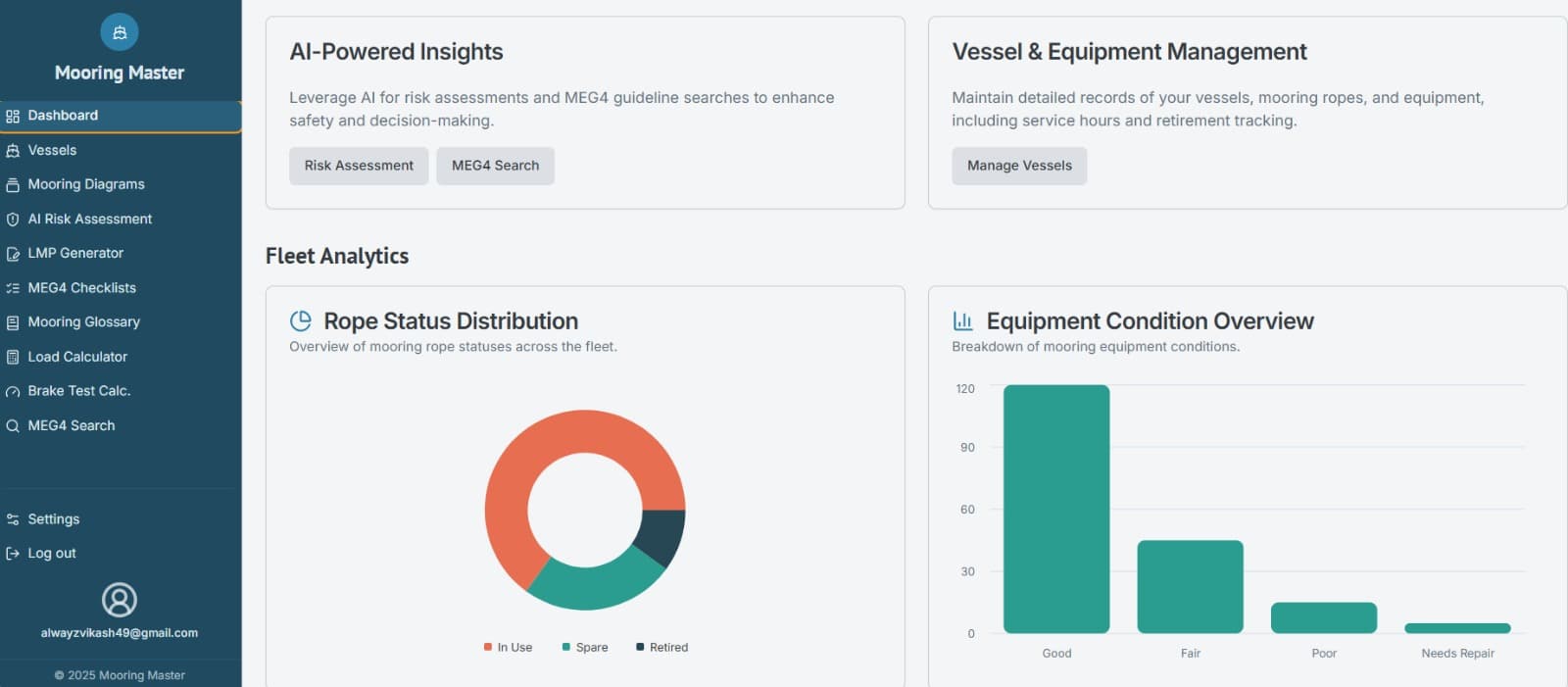Click the MEG4 Search magnifier icon
The height and width of the screenshot is (687, 1568).
point(13,426)
